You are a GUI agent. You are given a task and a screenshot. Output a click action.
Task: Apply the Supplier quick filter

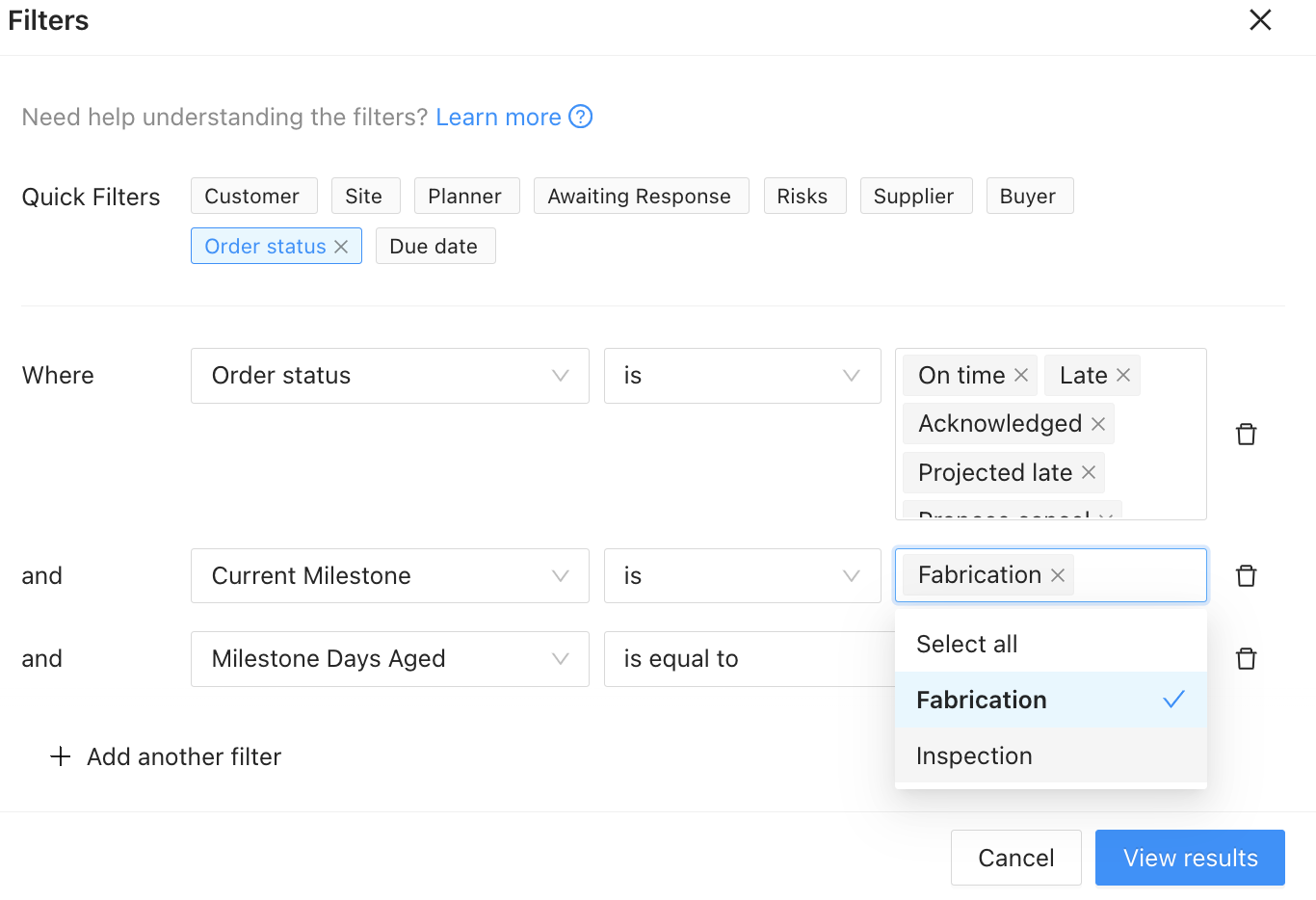coord(914,196)
